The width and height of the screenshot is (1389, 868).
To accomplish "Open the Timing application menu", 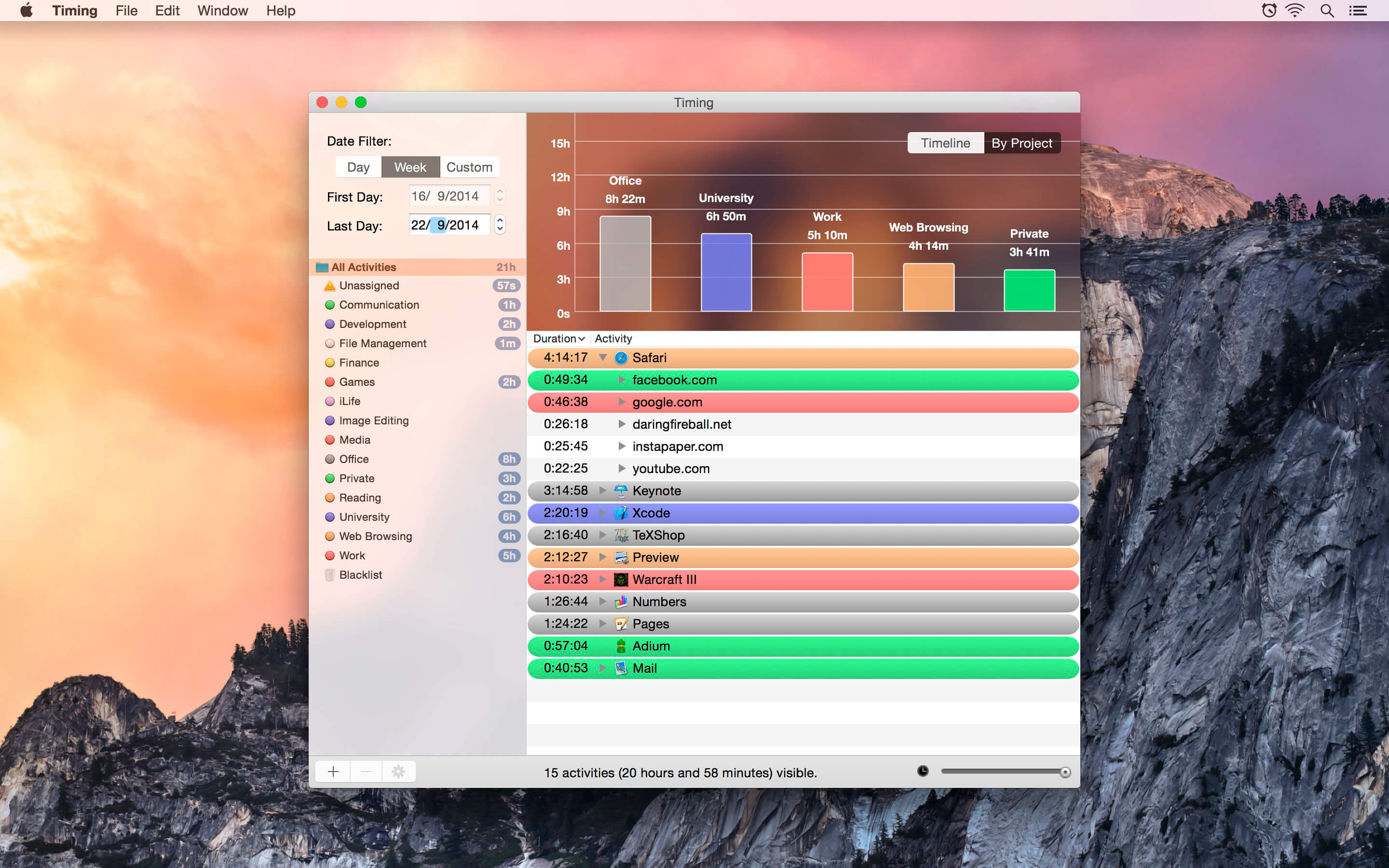I will pyautogui.click(x=75, y=10).
